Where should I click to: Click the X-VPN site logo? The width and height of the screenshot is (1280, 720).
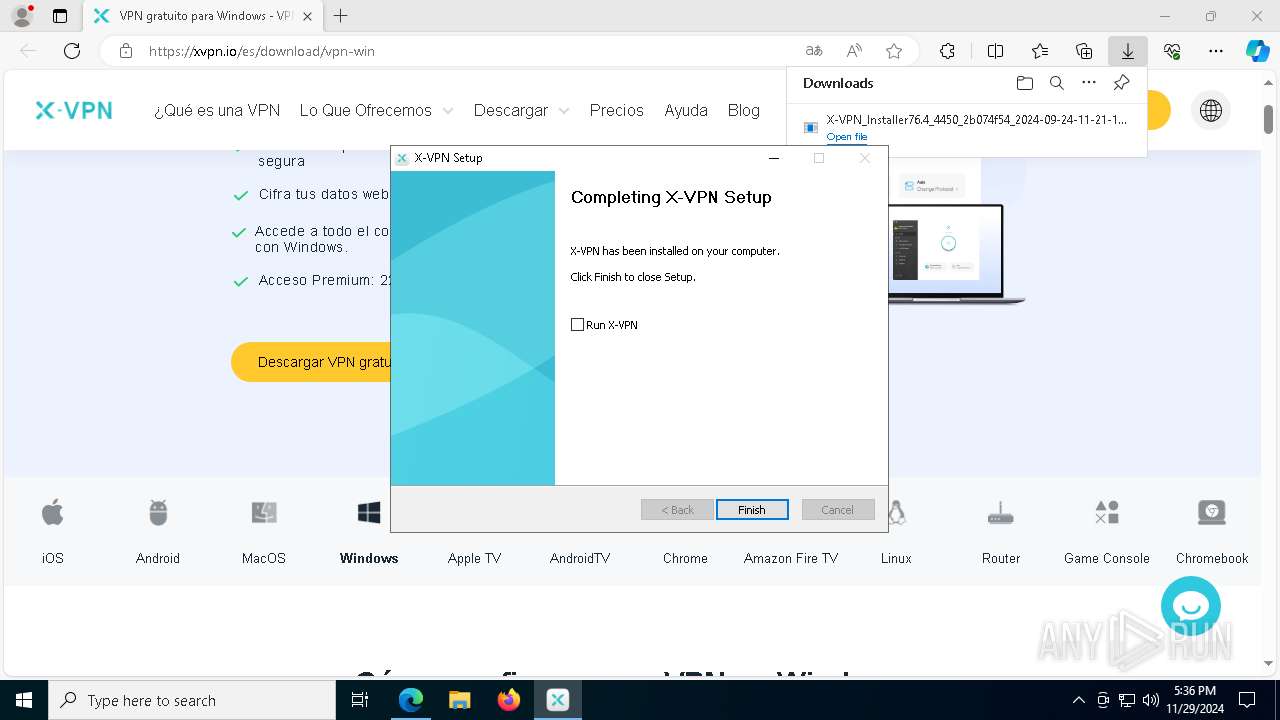[x=74, y=110]
